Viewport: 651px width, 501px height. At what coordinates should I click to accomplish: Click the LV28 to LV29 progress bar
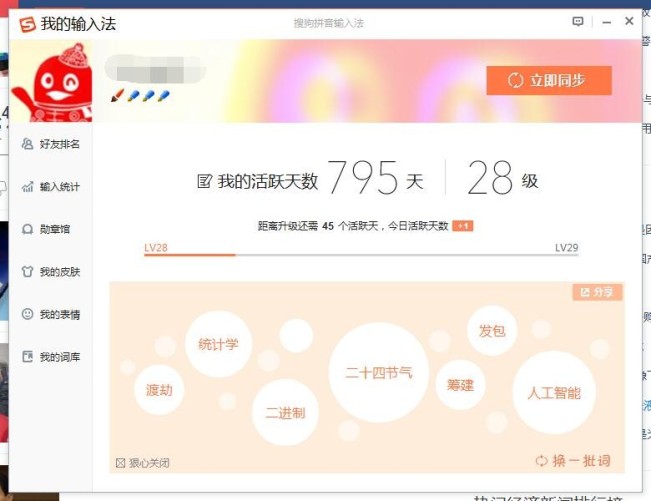361,255
